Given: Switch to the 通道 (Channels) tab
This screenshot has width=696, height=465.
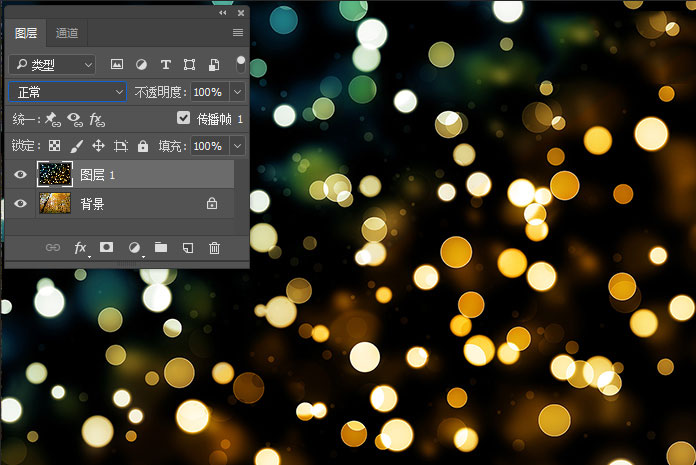Looking at the screenshot, I should tap(68, 33).
